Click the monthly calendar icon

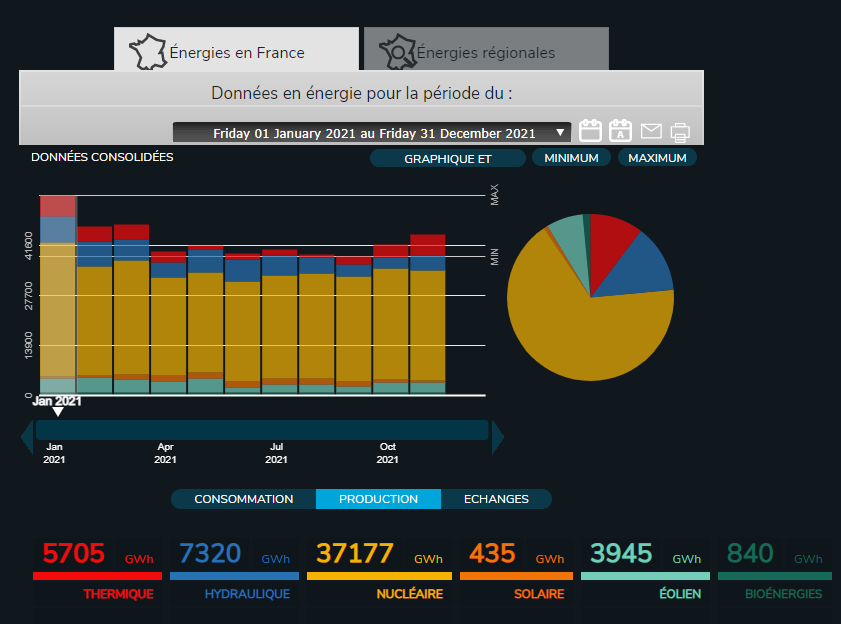[x=590, y=131]
